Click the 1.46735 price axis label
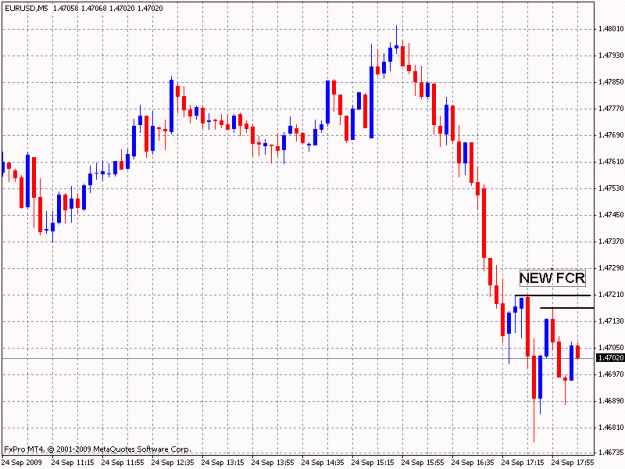The image size is (625, 469). point(611,453)
